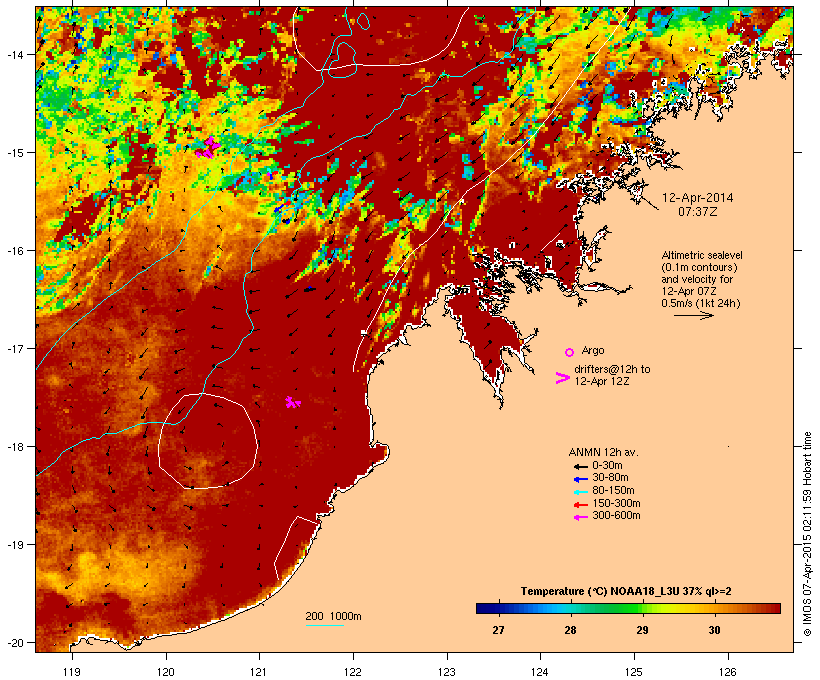Click the '119' longitude axis label
Screen dimensions: 820x680
tap(72, 672)
